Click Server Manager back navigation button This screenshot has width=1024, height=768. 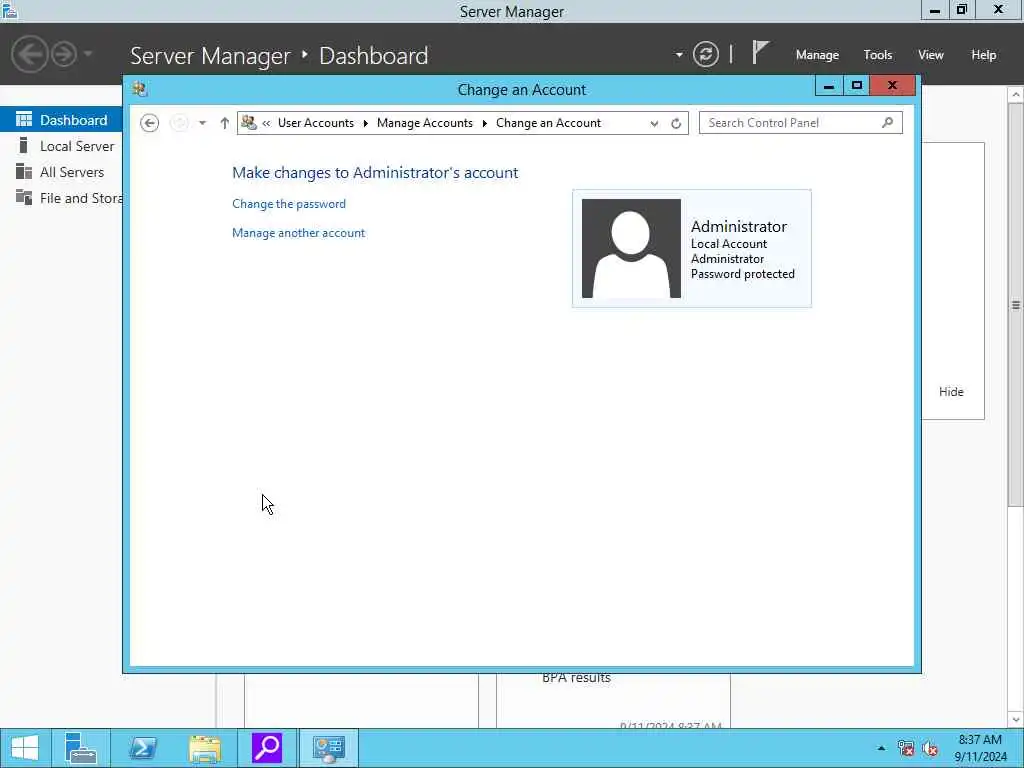click(x=29, y=54)
